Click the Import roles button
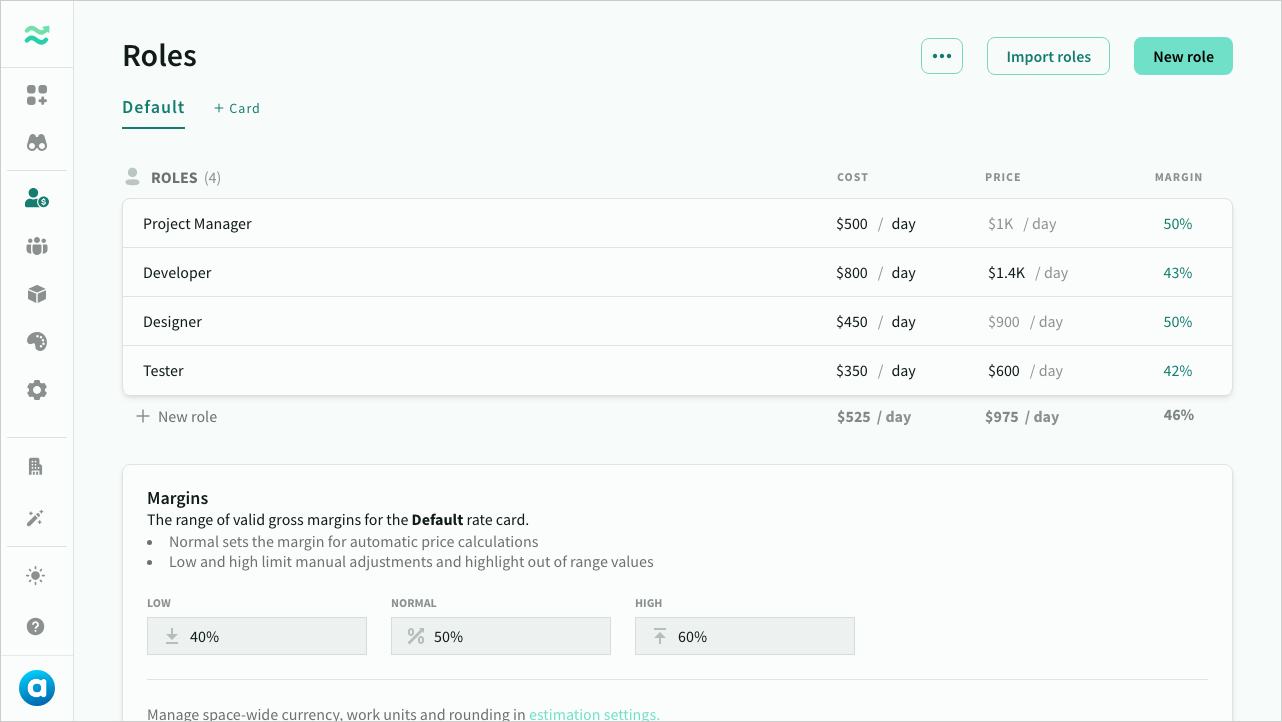 [1048, 56]
